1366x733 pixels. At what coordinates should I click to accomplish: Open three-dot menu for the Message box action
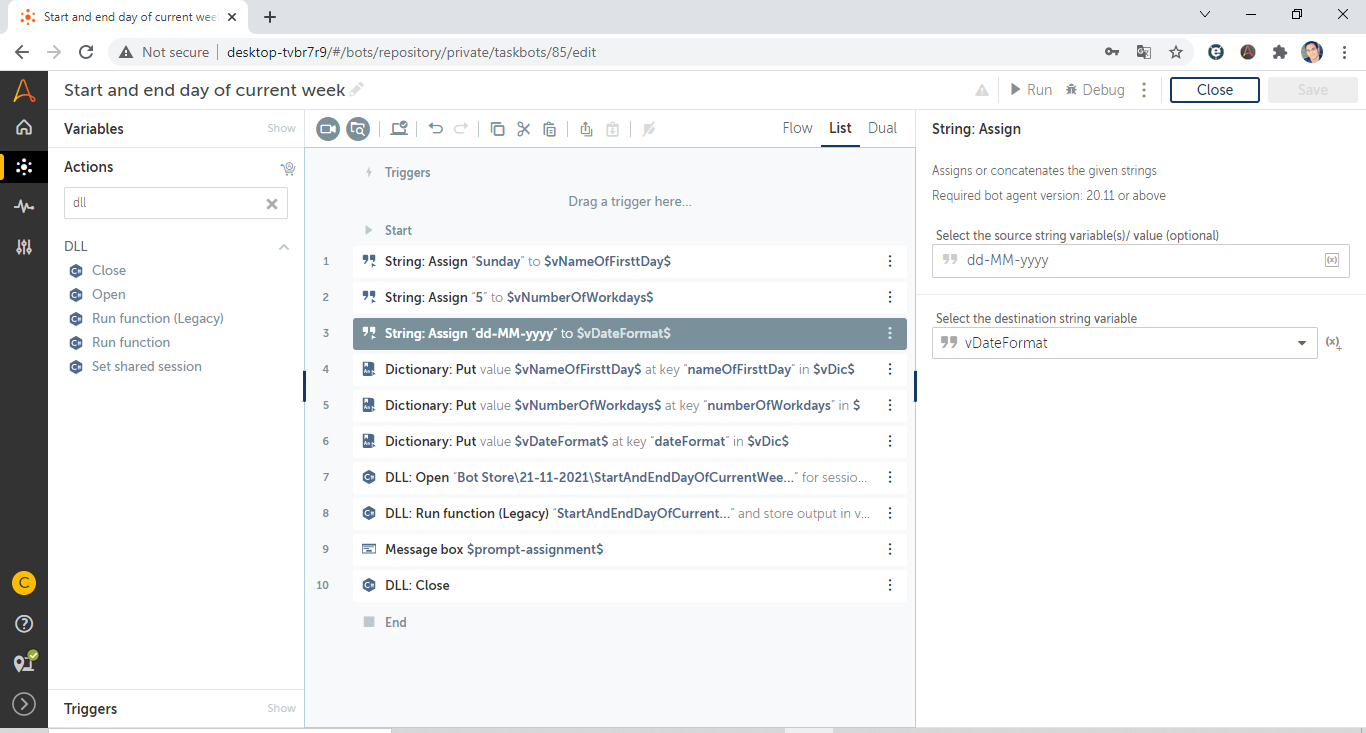coord(890,549)
